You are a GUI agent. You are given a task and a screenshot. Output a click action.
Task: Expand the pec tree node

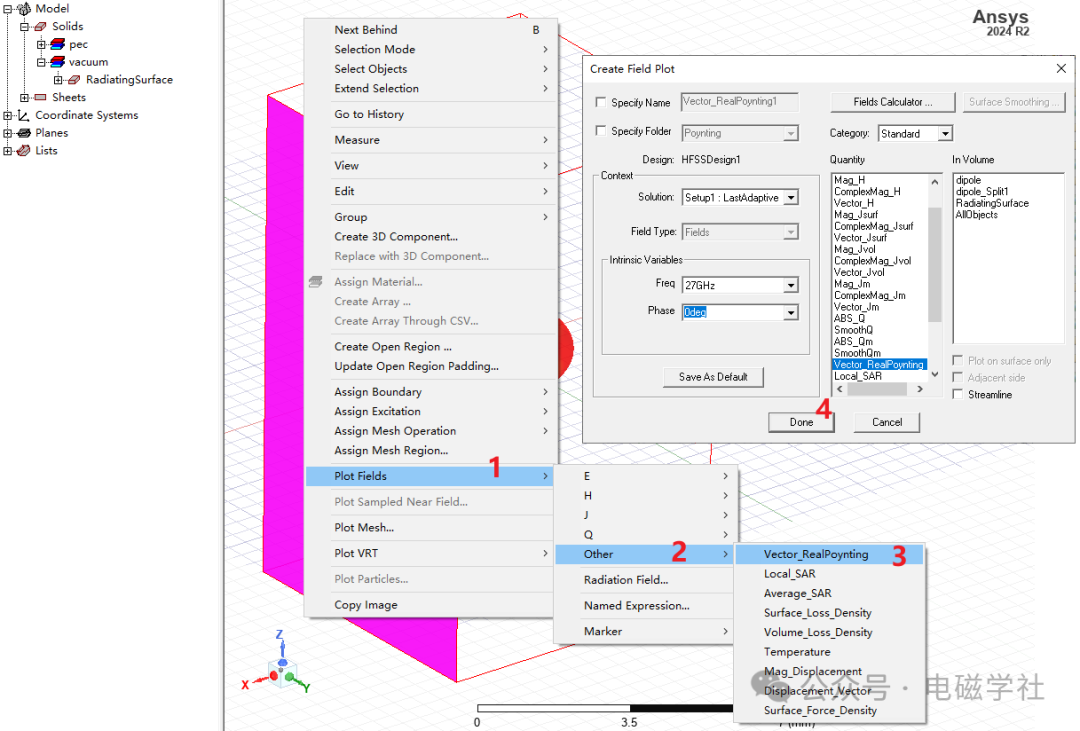click(41, 45)
